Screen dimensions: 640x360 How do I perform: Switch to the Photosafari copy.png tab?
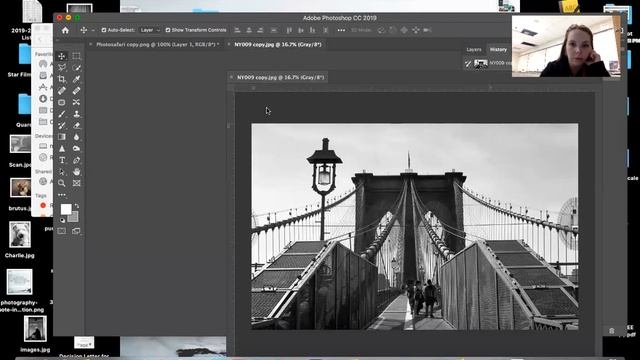click(158, 44)
